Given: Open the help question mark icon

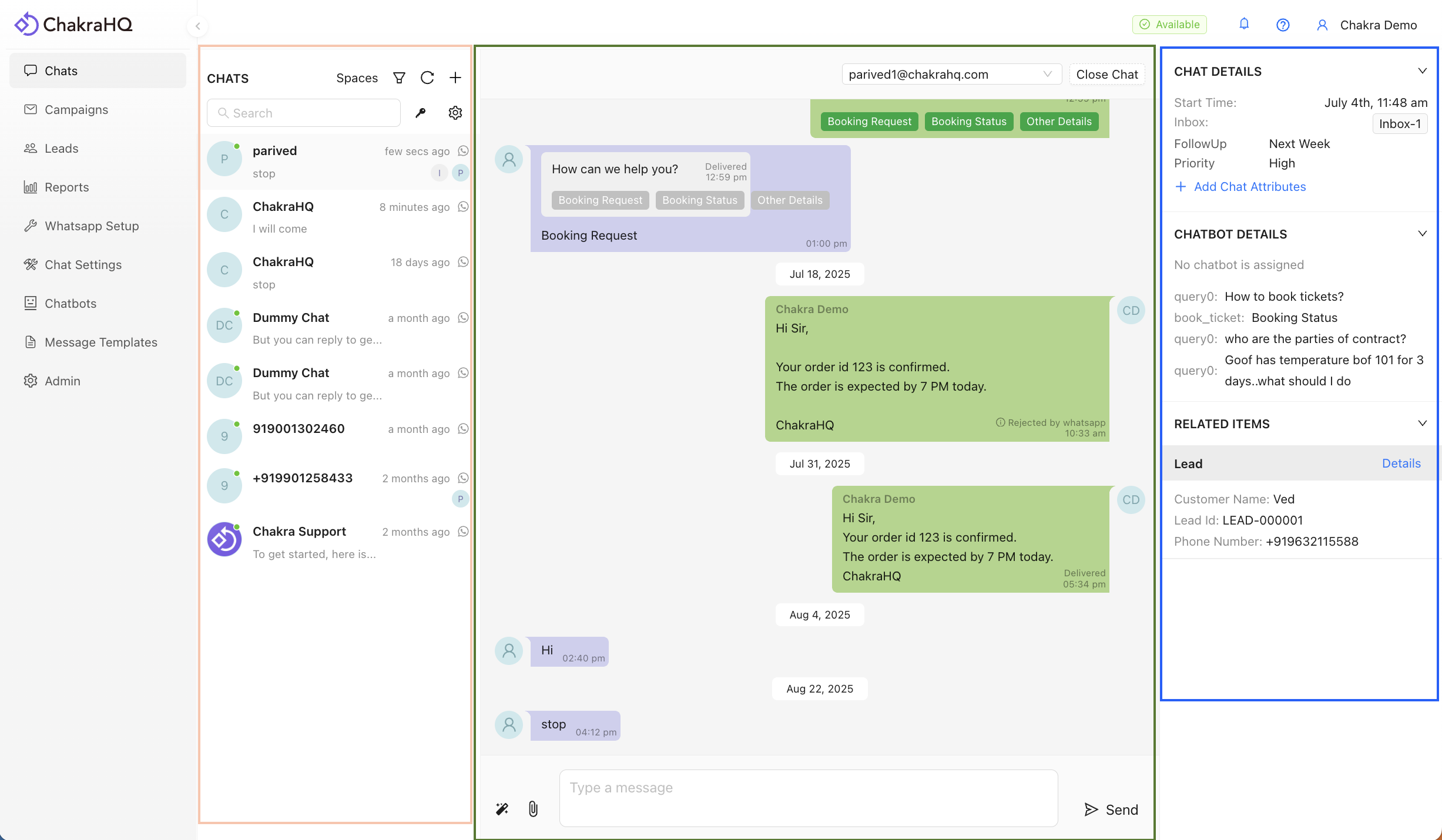Looking at the screenshot, I should 1283,25.
